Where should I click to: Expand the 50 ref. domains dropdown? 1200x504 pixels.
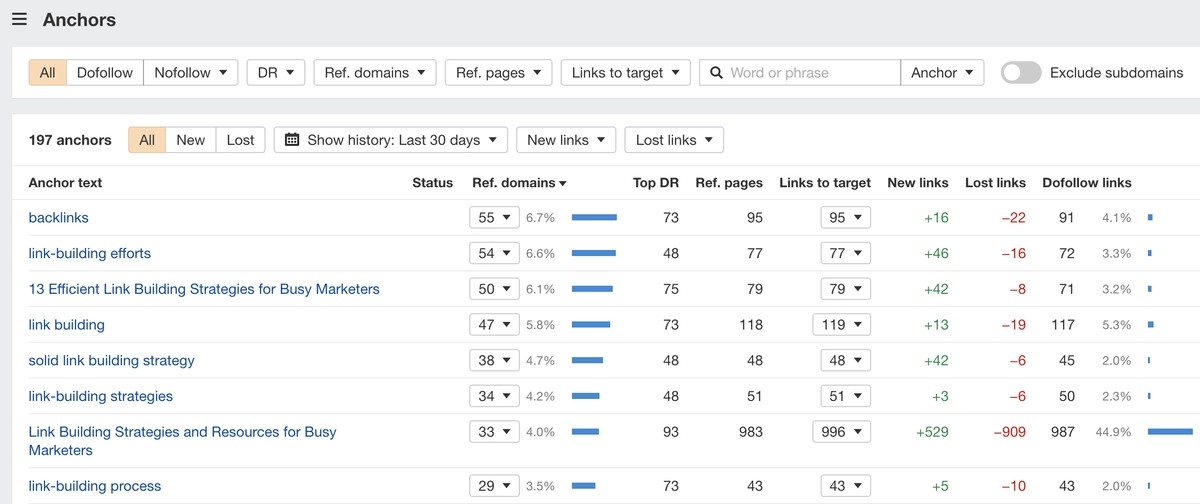[494, 289]
